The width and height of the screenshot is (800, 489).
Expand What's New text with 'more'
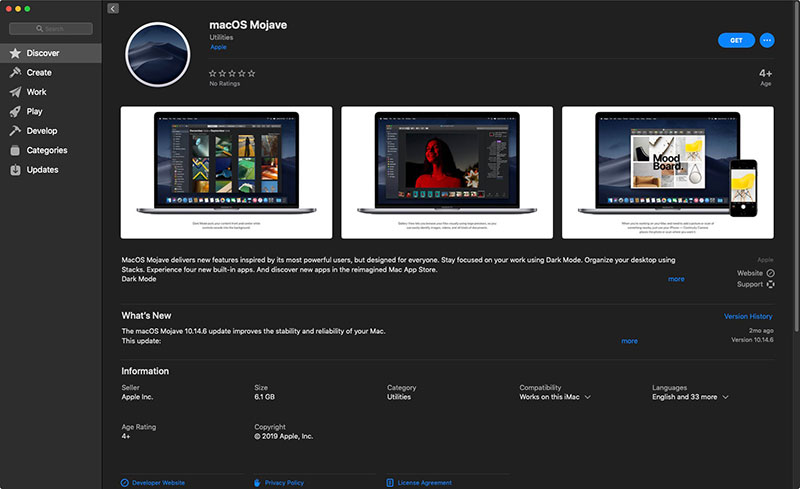point(629,341)
